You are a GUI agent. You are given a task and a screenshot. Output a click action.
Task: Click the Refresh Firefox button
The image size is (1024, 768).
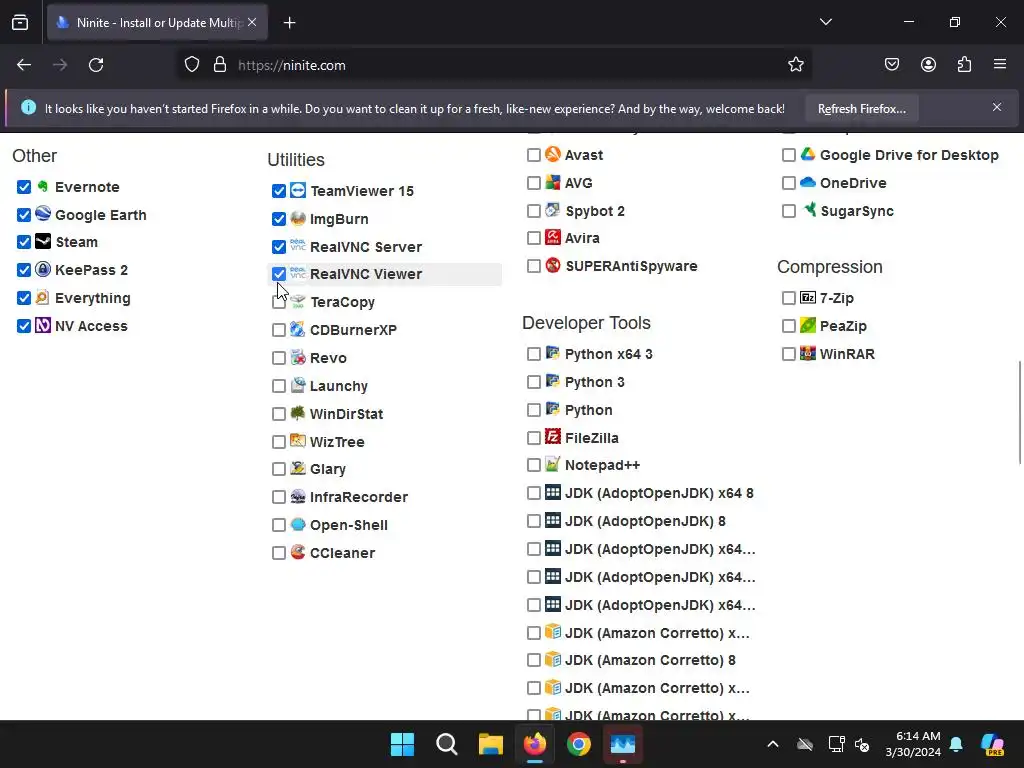click(x=861, y=108)
